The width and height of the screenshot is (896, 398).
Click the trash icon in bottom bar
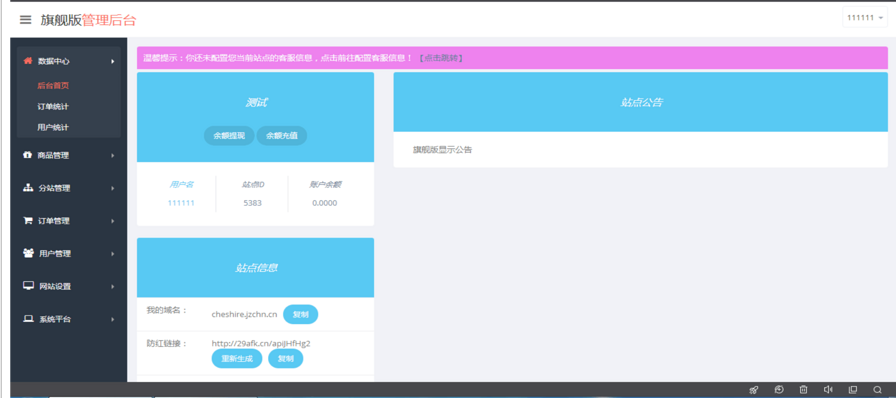point(803,389)
